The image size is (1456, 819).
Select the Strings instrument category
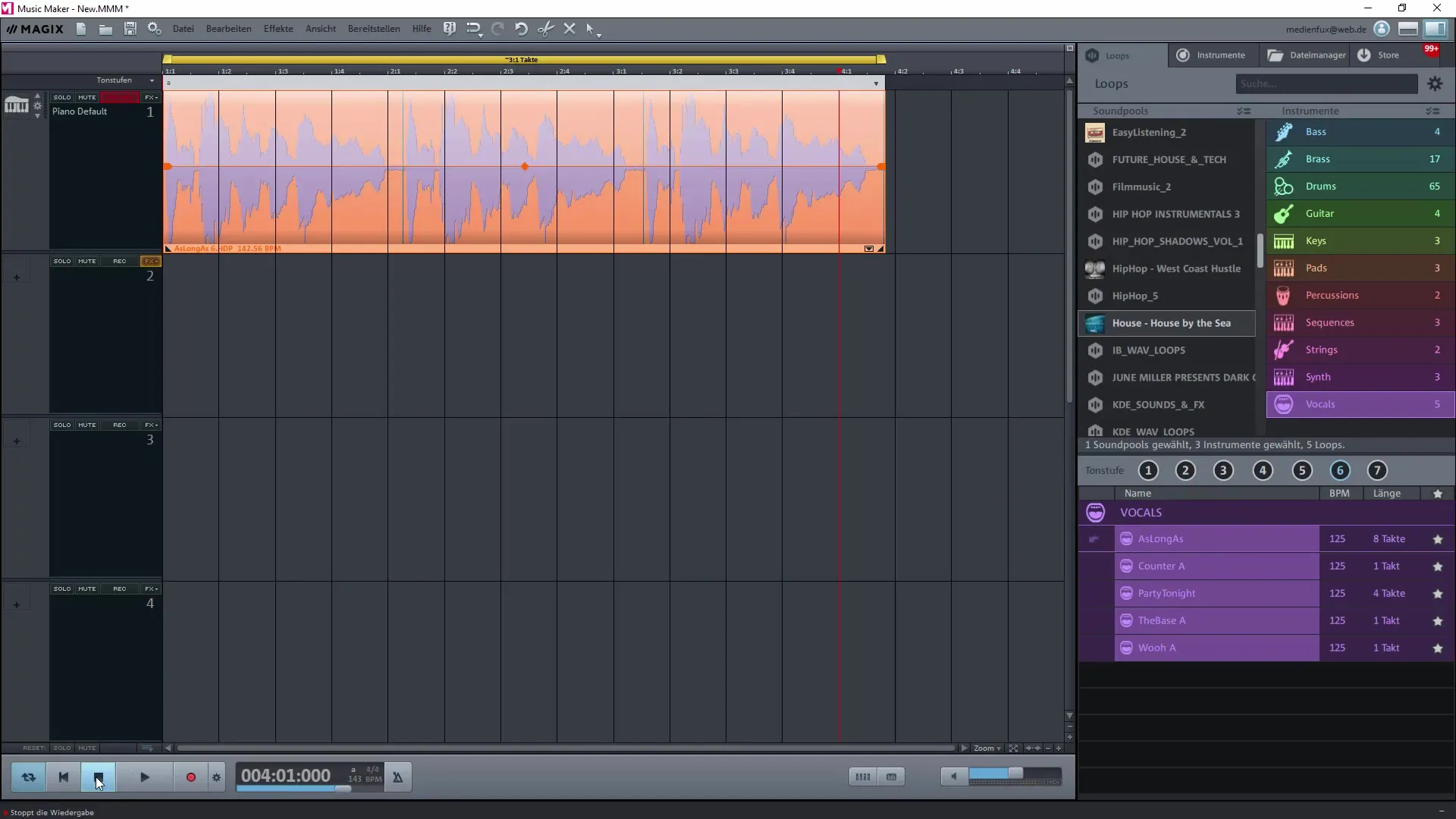pyautogui.click(x=1360, y=350)
